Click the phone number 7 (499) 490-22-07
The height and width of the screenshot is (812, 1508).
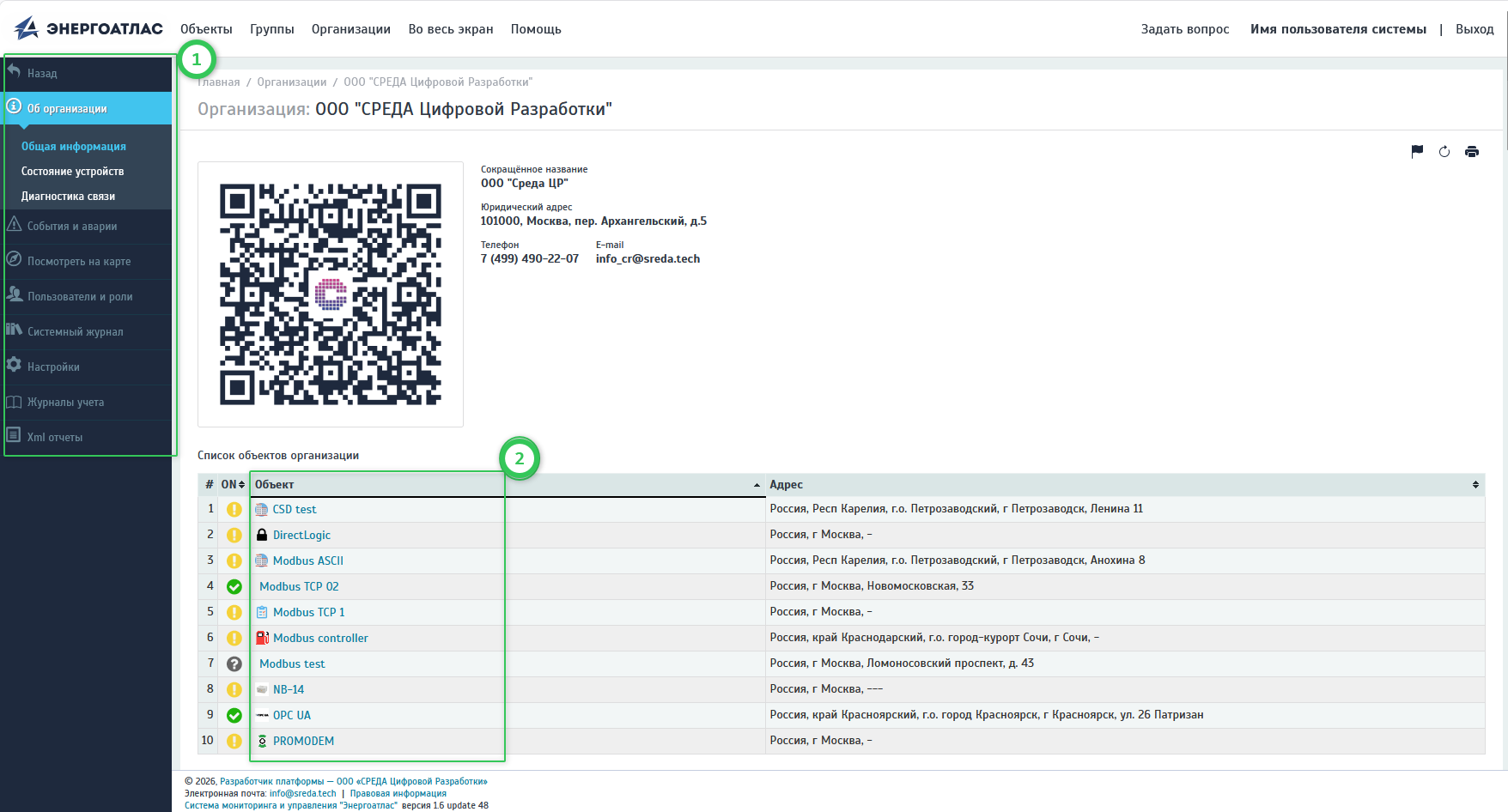530,259
